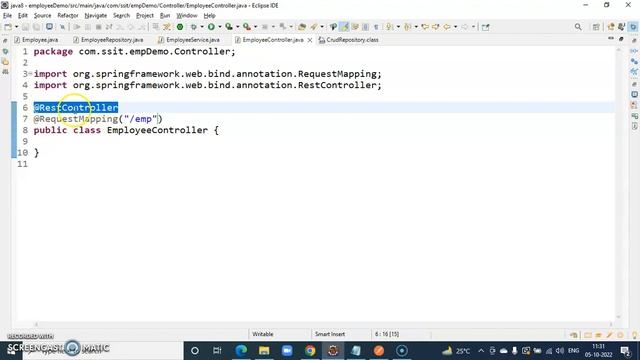Expand the External Tools dropdown arrow
This screenshot has width=640, height=360.
[x=256, y=27]
